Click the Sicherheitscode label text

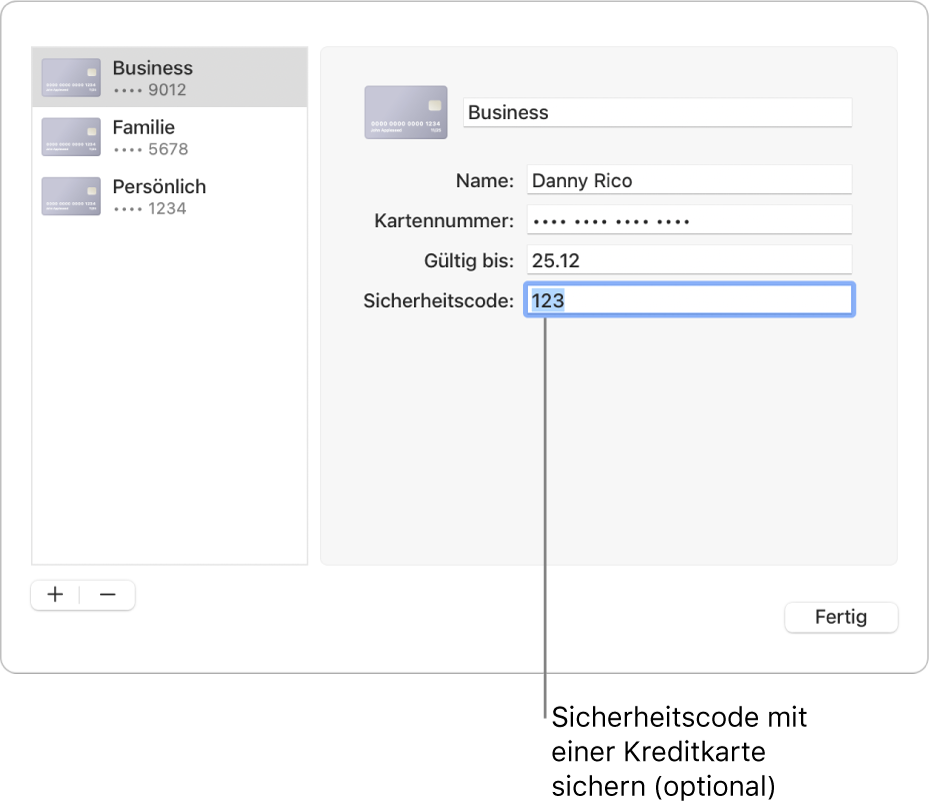point(438,300)
